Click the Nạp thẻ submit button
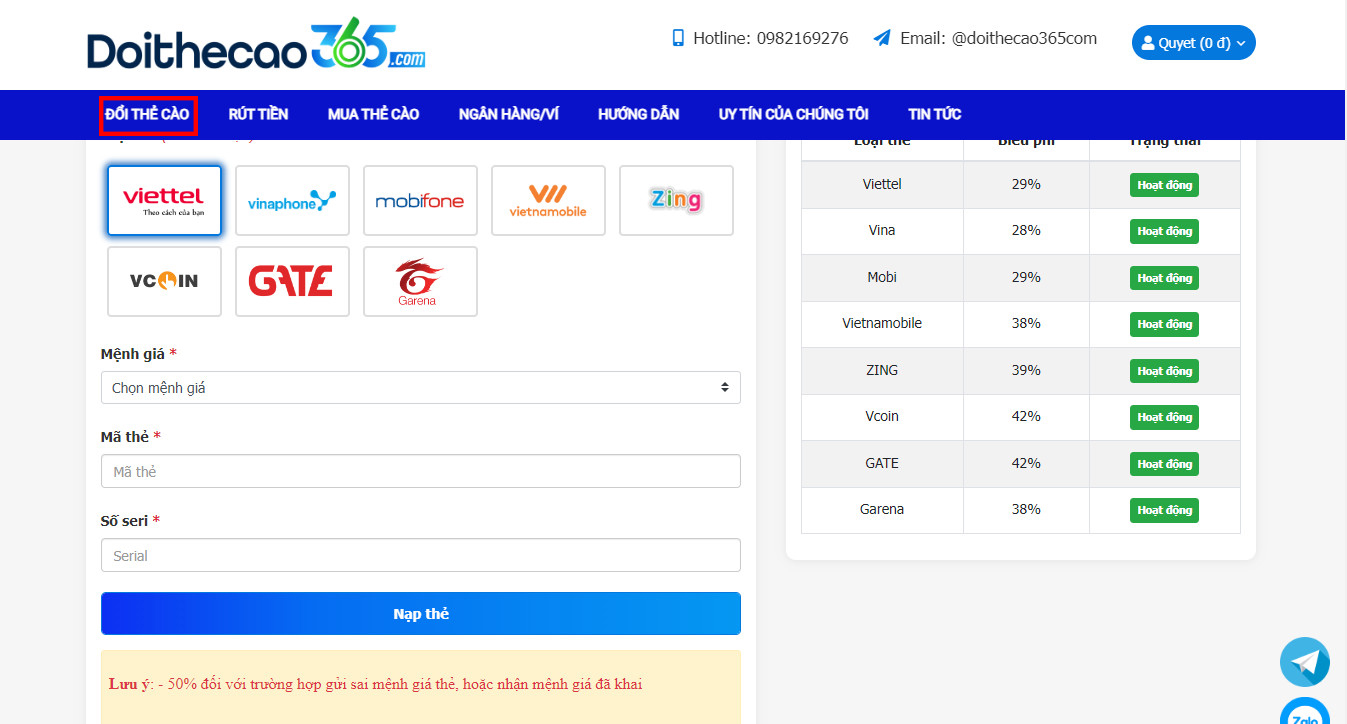Viewport: 1347px width, 724px height. (421, 613)
